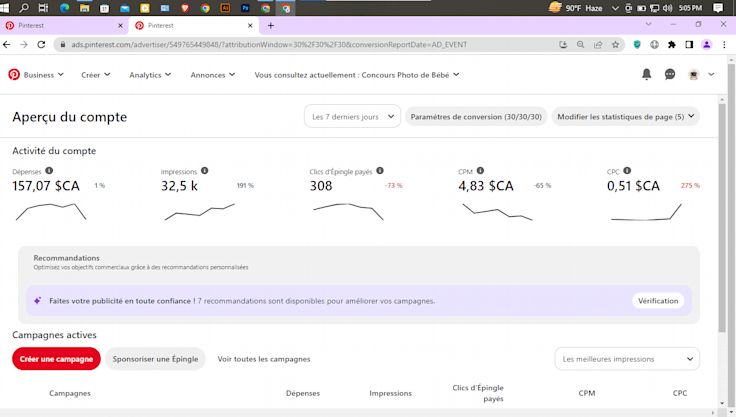
Task: Reload the current page
Action: [41, 45]
